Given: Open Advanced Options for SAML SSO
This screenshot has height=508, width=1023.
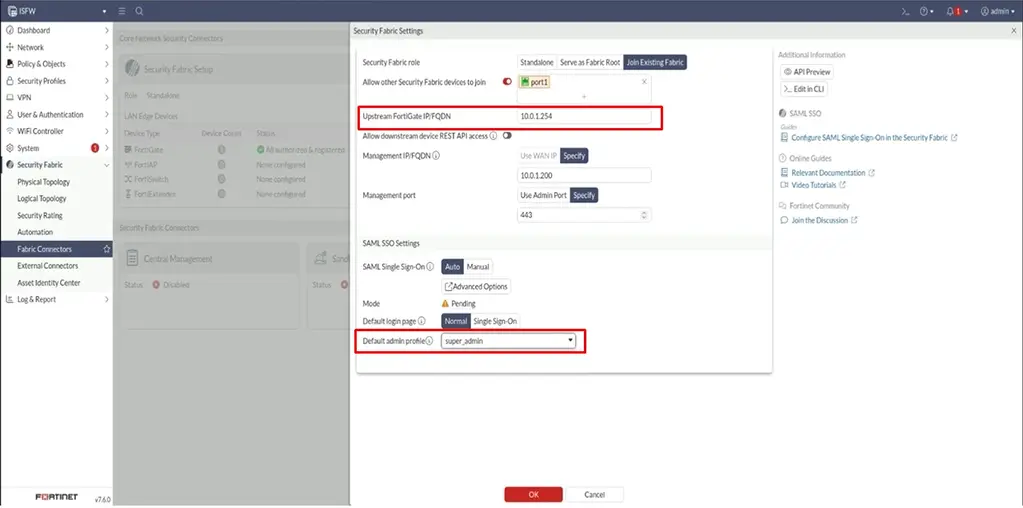Looking at the screenshot, I should pyautogui.click(x=476, y=286).
